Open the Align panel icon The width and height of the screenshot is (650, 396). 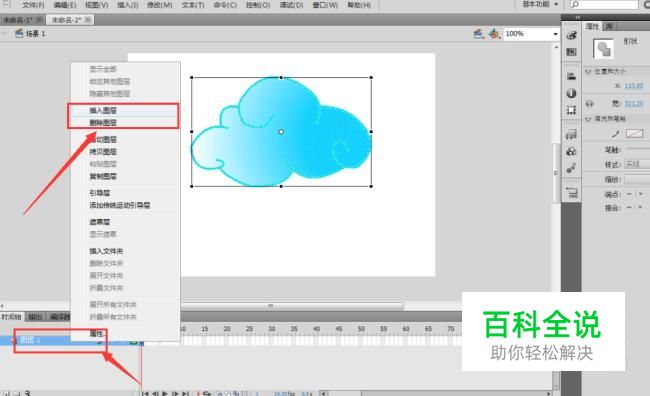tap(572, 76)
